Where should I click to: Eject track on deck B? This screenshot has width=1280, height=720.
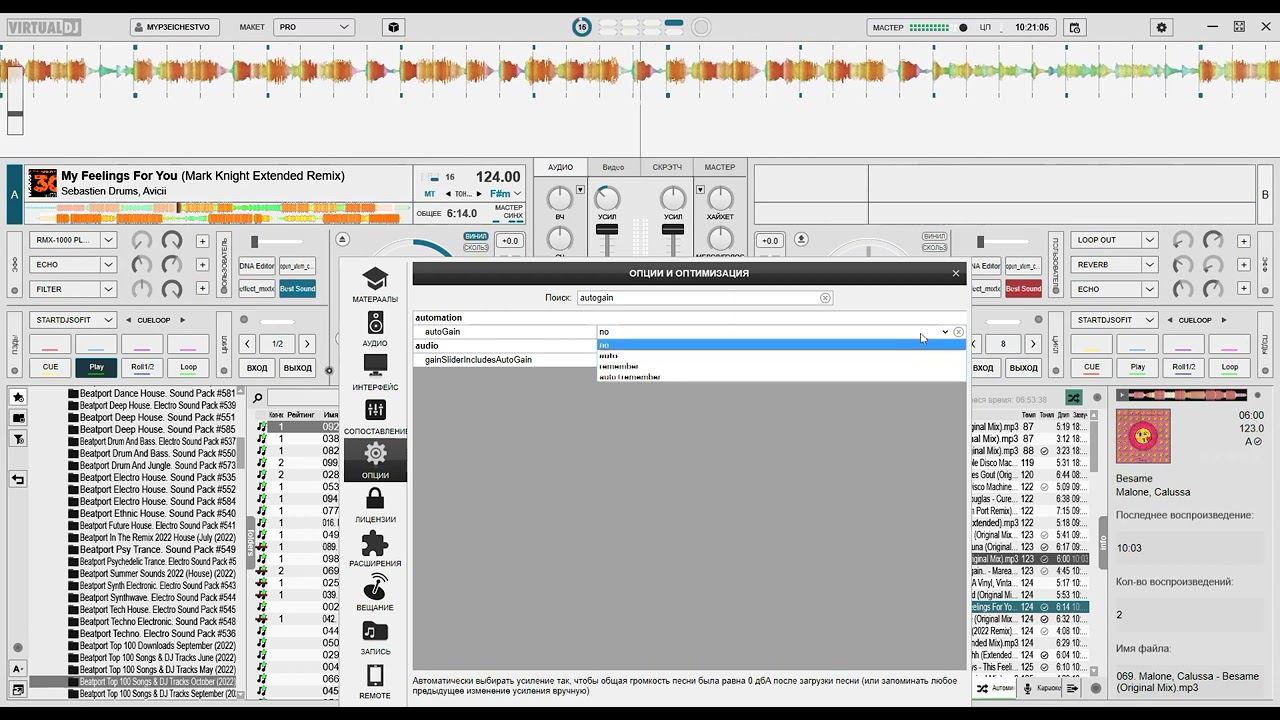tap(801, 240)
